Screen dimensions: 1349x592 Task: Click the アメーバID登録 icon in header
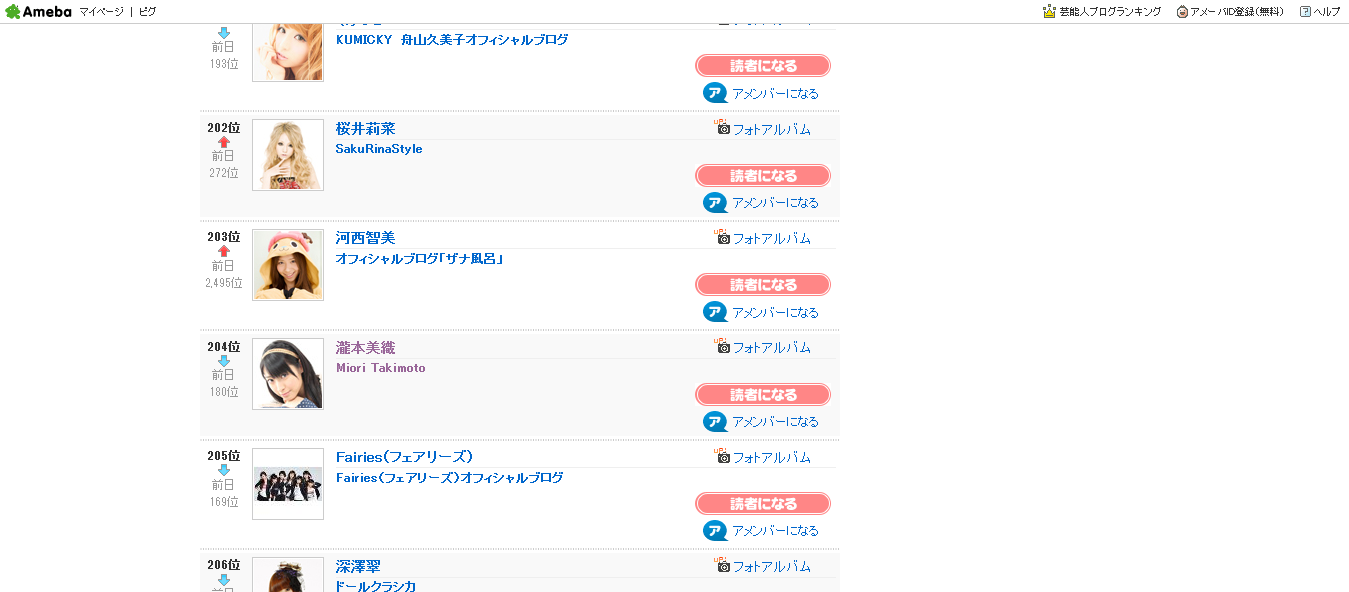(1182, 11)
